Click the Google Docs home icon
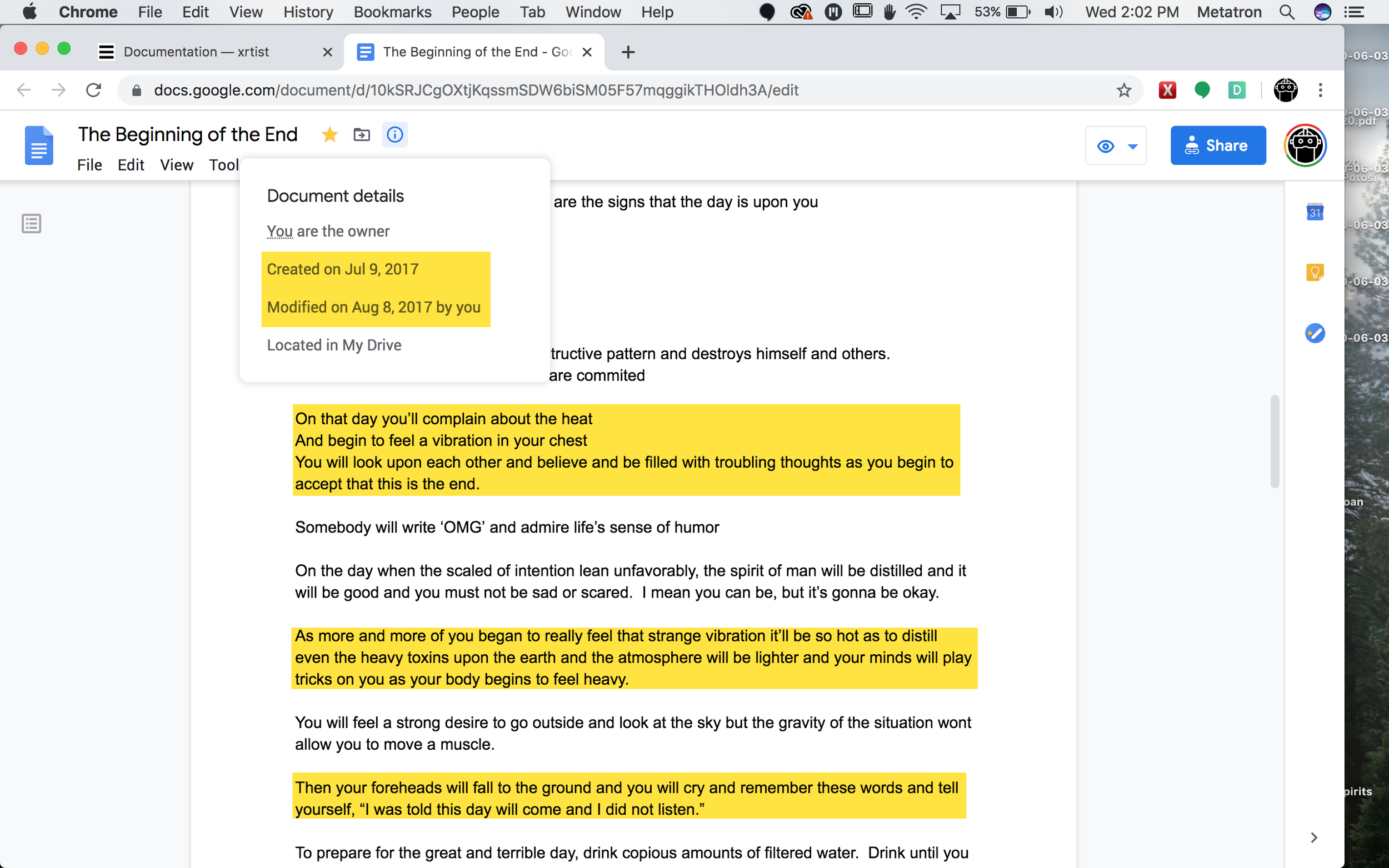1389x868 pixels. [x=39, y=146]
